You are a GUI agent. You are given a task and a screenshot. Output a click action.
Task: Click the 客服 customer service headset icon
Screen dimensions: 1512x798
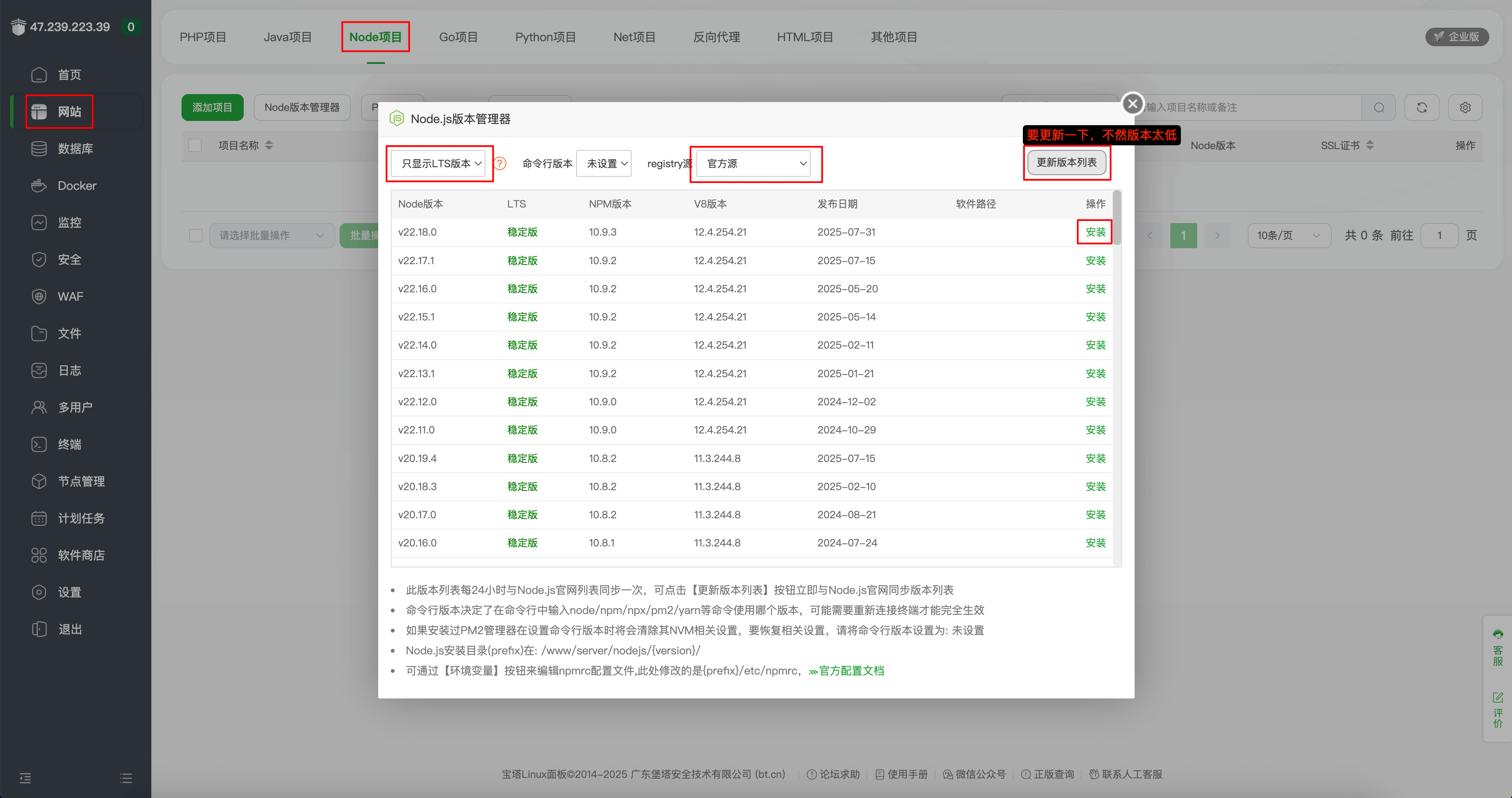point(1497,634)
